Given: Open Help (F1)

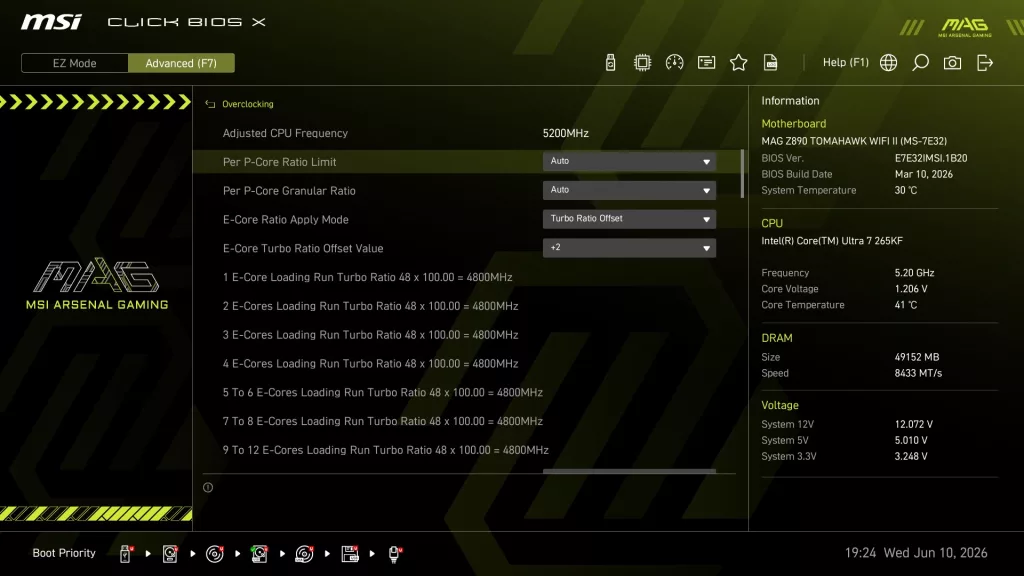Looking at the screenshot, I should tap(846, 63).
